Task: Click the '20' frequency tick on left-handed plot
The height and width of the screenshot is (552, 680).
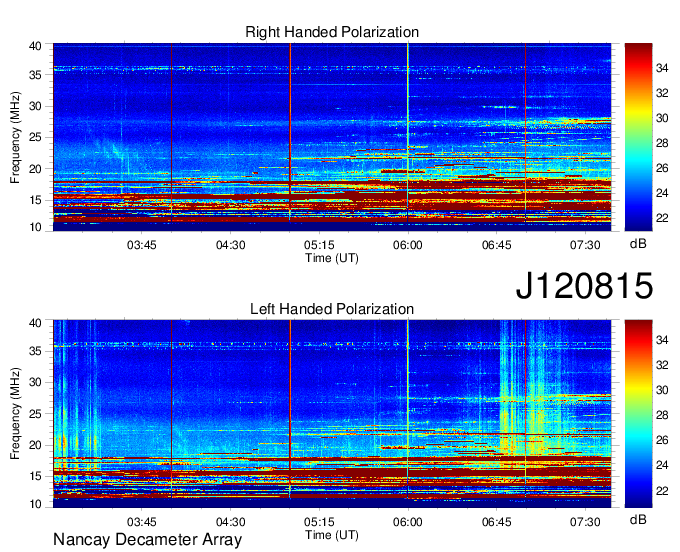Action: 35,445
